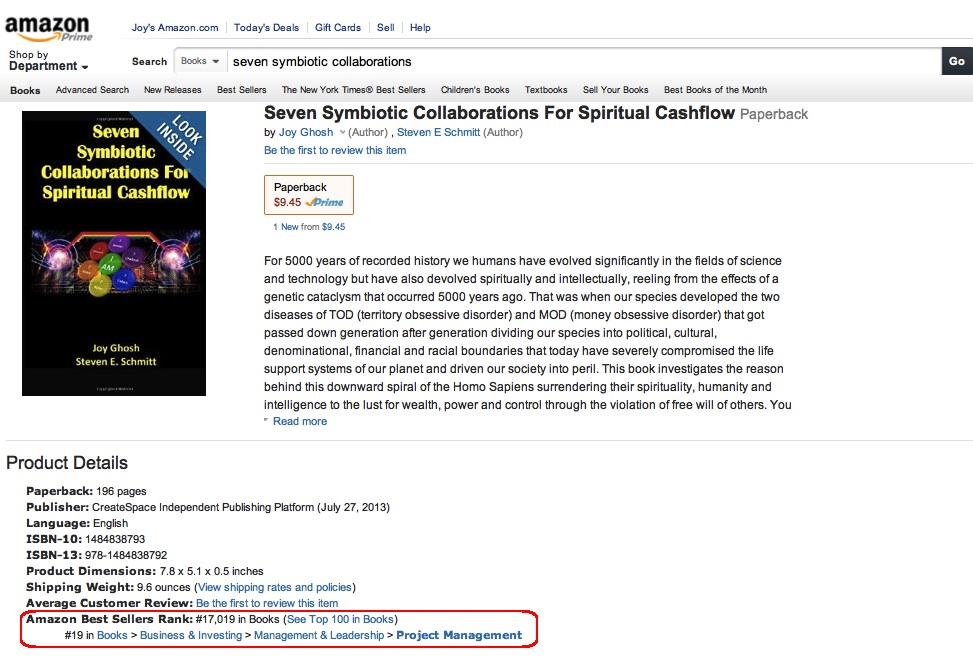973x660 pixels.
Task: Expand description with Read more
Action: (x=299, y=421)
